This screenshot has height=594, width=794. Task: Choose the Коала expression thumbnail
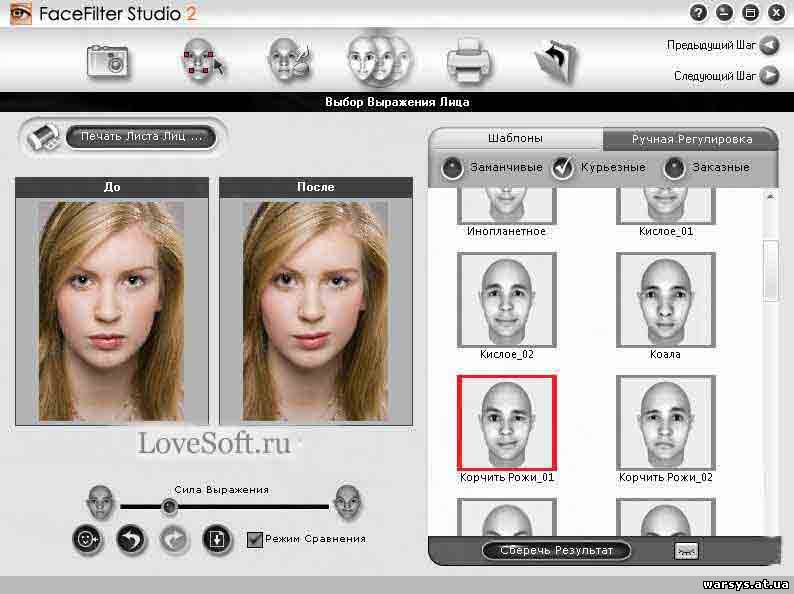pyautogui.click(x=665, y=300)
